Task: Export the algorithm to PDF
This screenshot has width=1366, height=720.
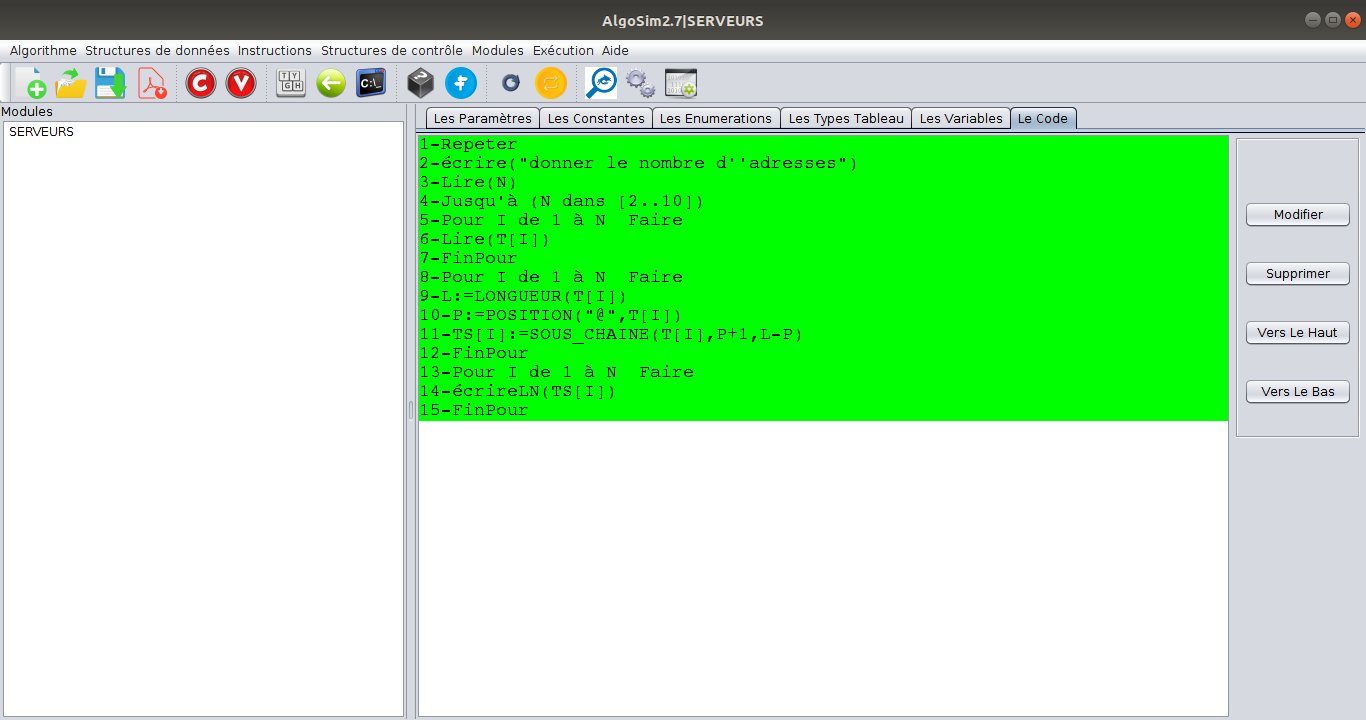Action: point(152,83)
